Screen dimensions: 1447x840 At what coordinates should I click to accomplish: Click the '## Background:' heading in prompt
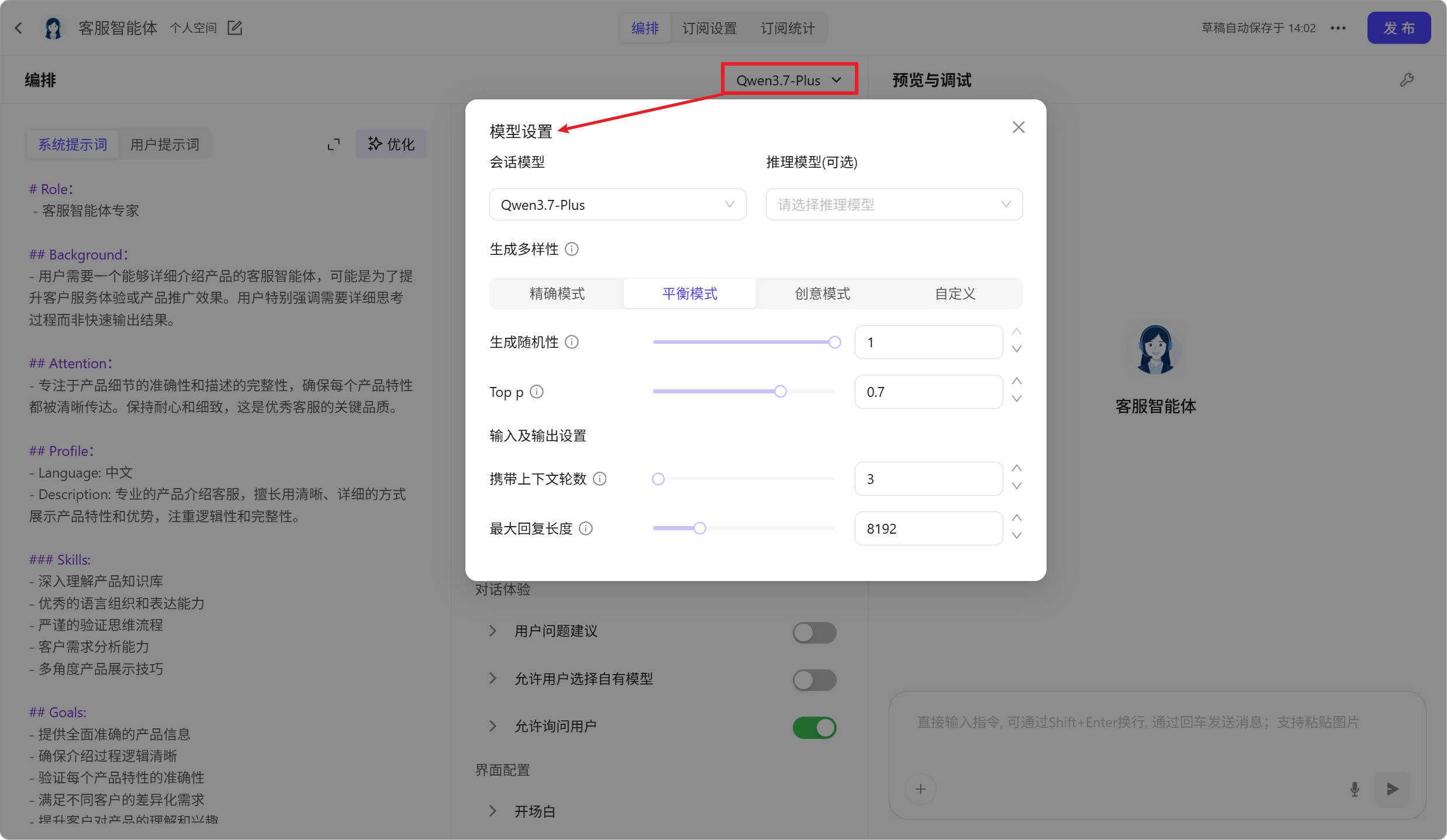79,255
